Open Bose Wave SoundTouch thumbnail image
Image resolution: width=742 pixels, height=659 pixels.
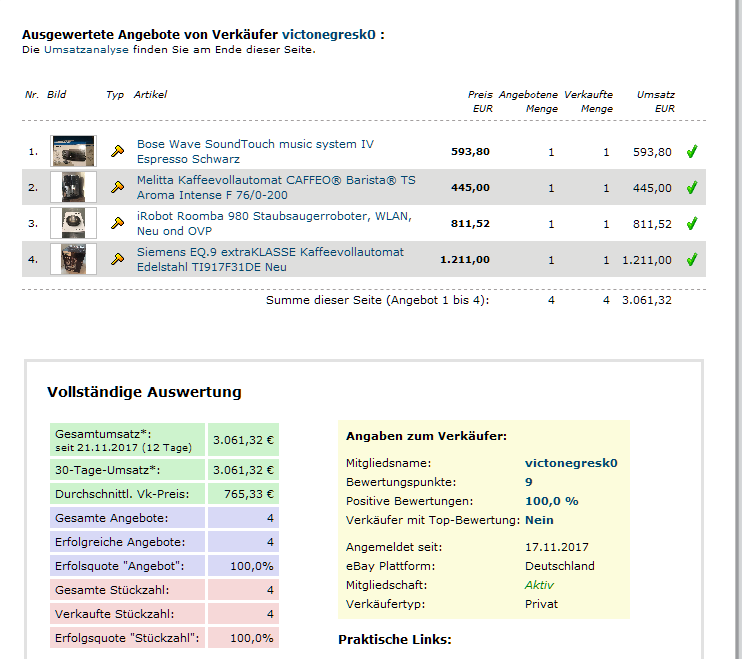point(73,151)
